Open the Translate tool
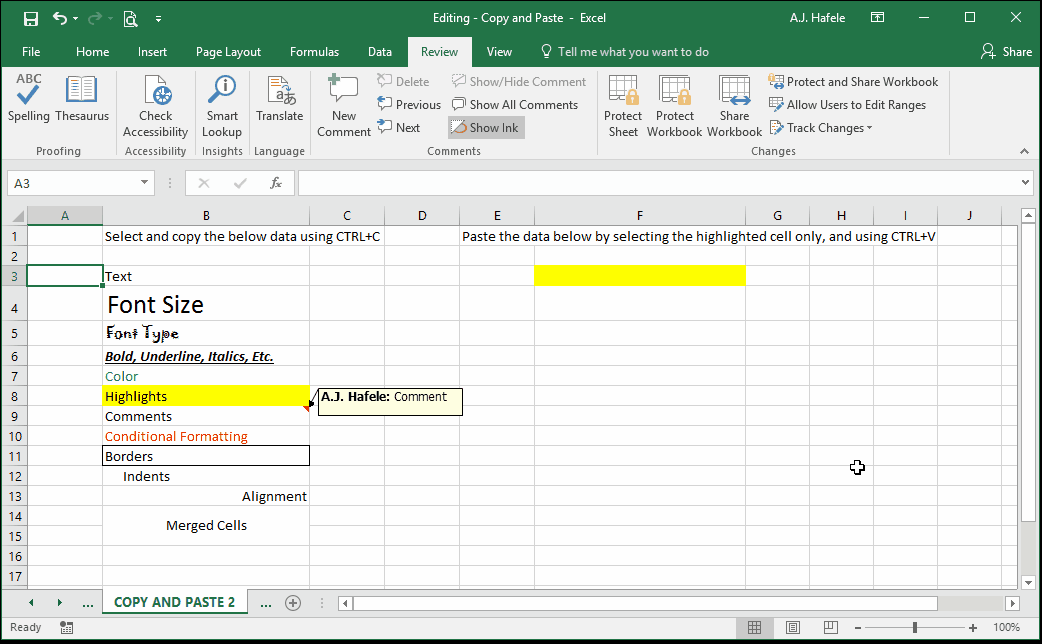This screenshot has height=644, width=1042. tap(280, 98)
